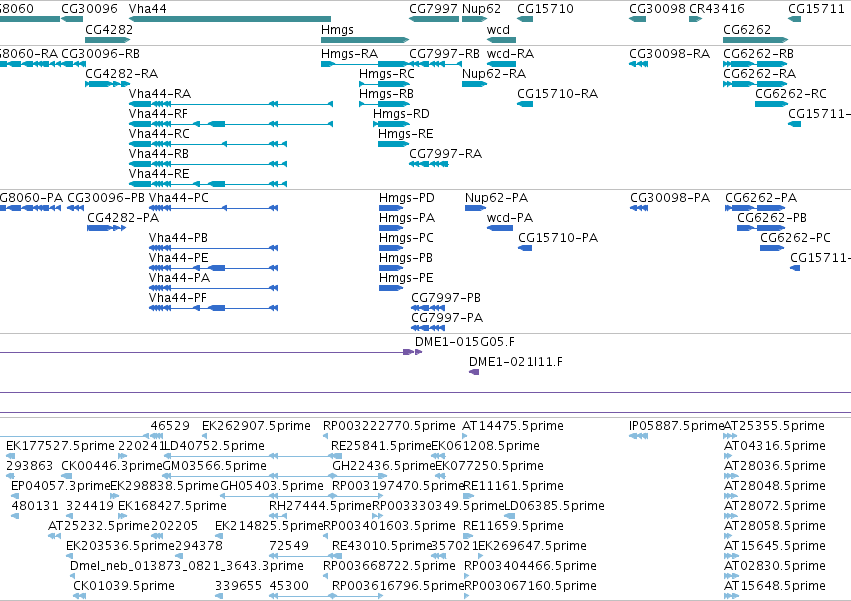Select the CG4282-PA protein label

[123, 218]
